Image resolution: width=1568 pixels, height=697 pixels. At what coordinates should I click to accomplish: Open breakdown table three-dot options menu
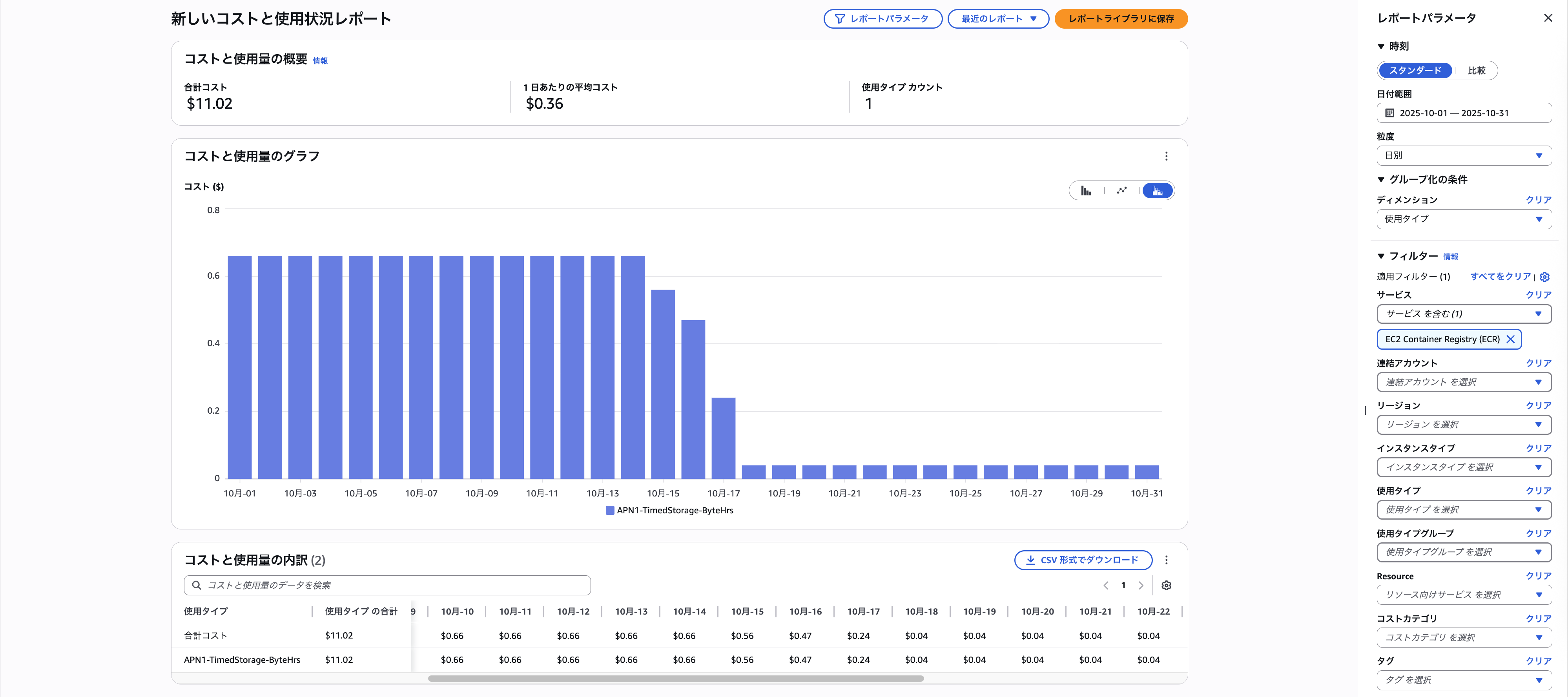pos(1166,560)
